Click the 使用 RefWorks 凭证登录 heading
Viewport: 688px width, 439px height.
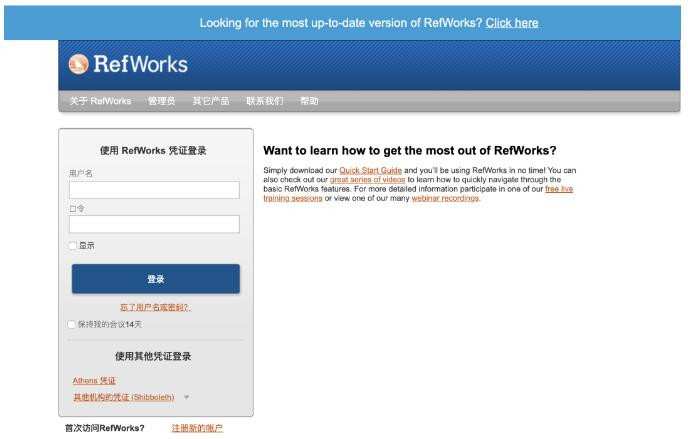click(x=153, y=150)
